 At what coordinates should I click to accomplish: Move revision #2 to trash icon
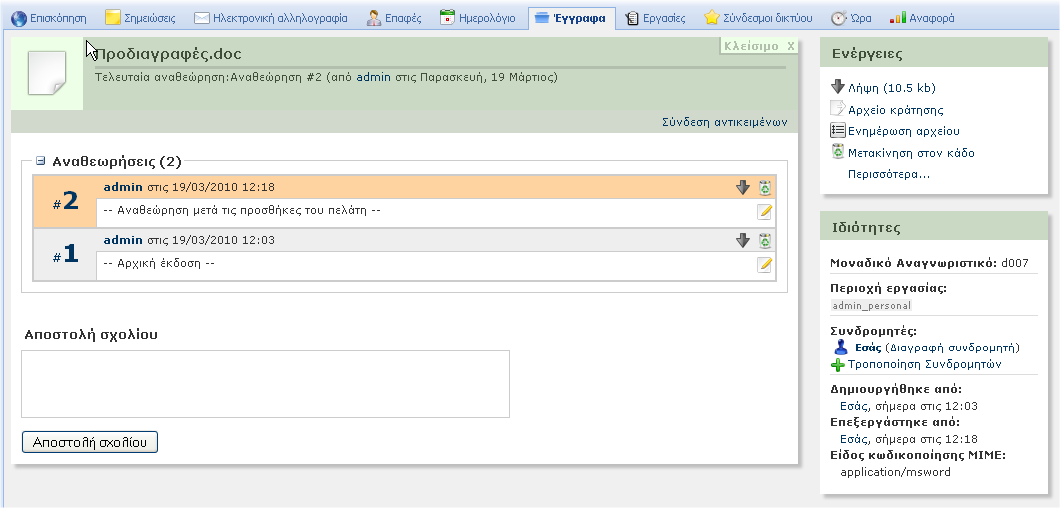pos(764,187)
